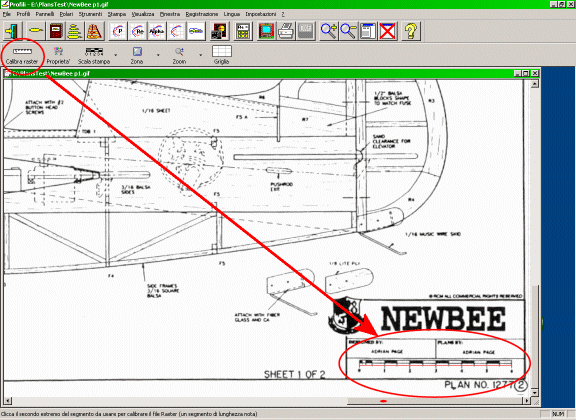Click the red X window icon

click(388, 31)
